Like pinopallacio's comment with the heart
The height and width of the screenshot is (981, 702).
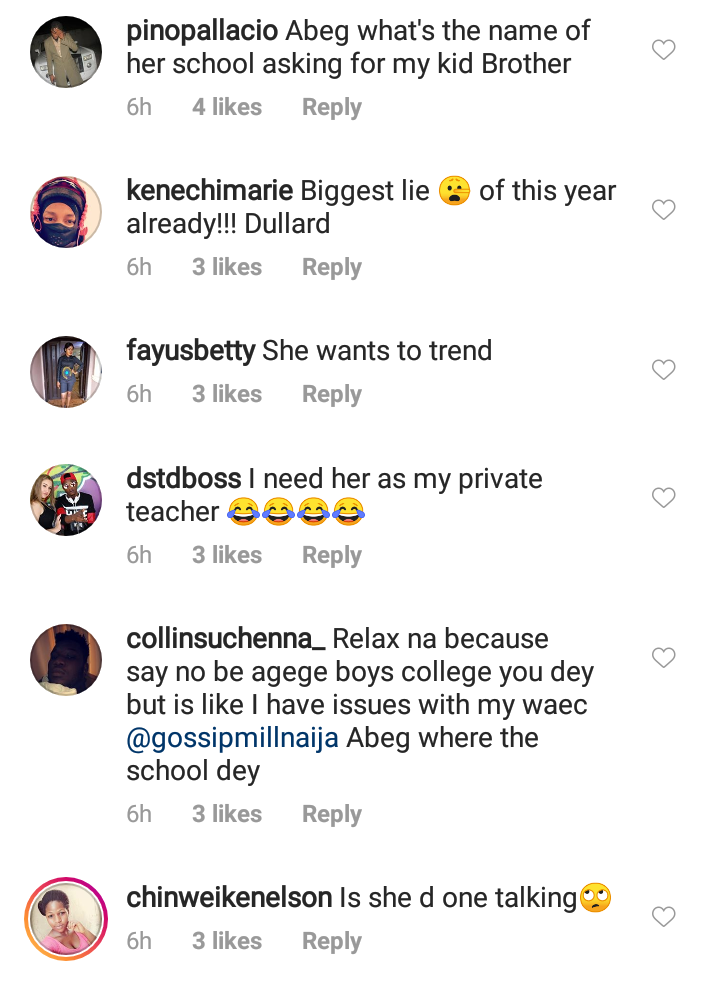point(664,50)
